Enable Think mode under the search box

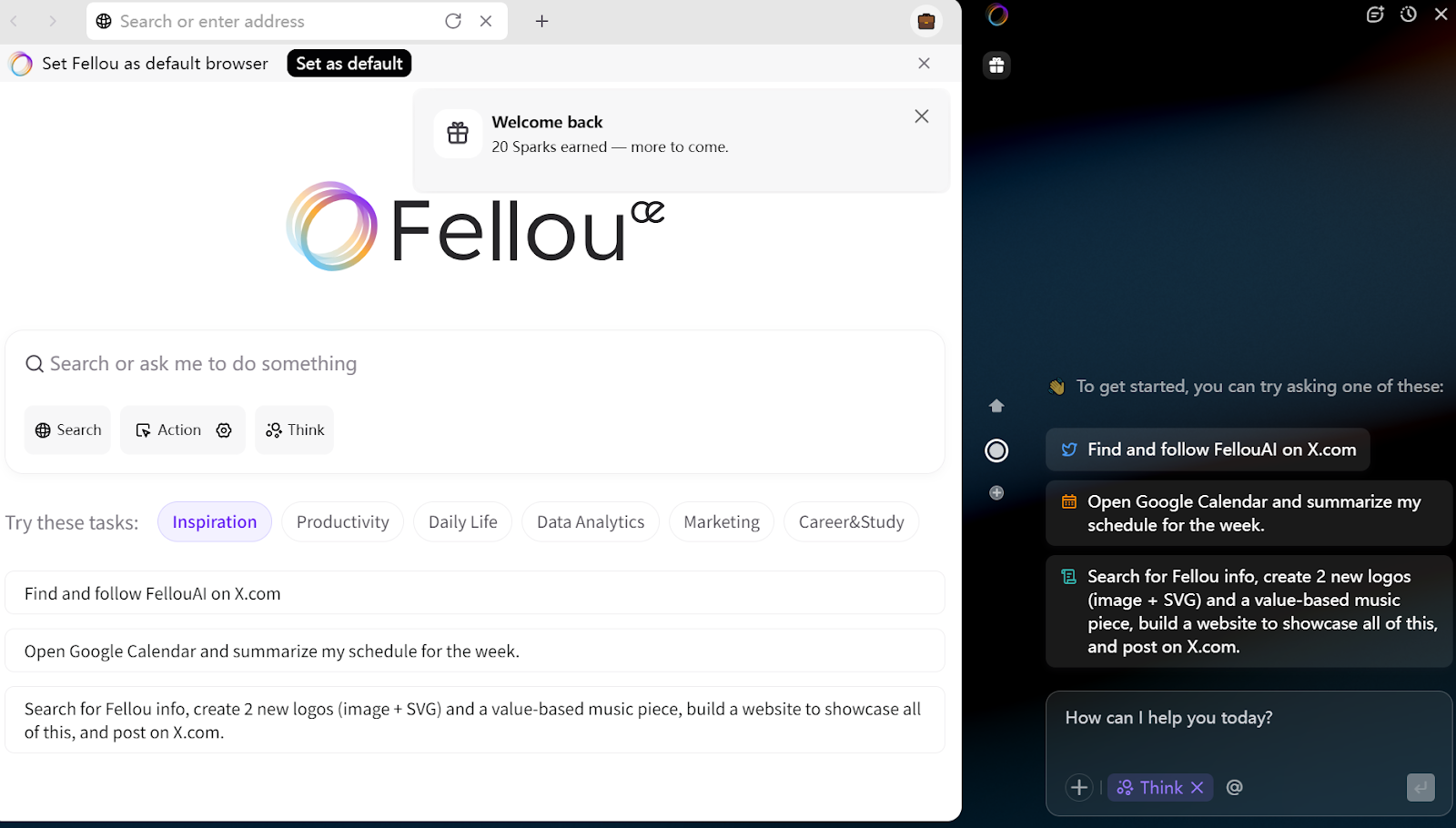pyautogui.click(x=294, y=429)
